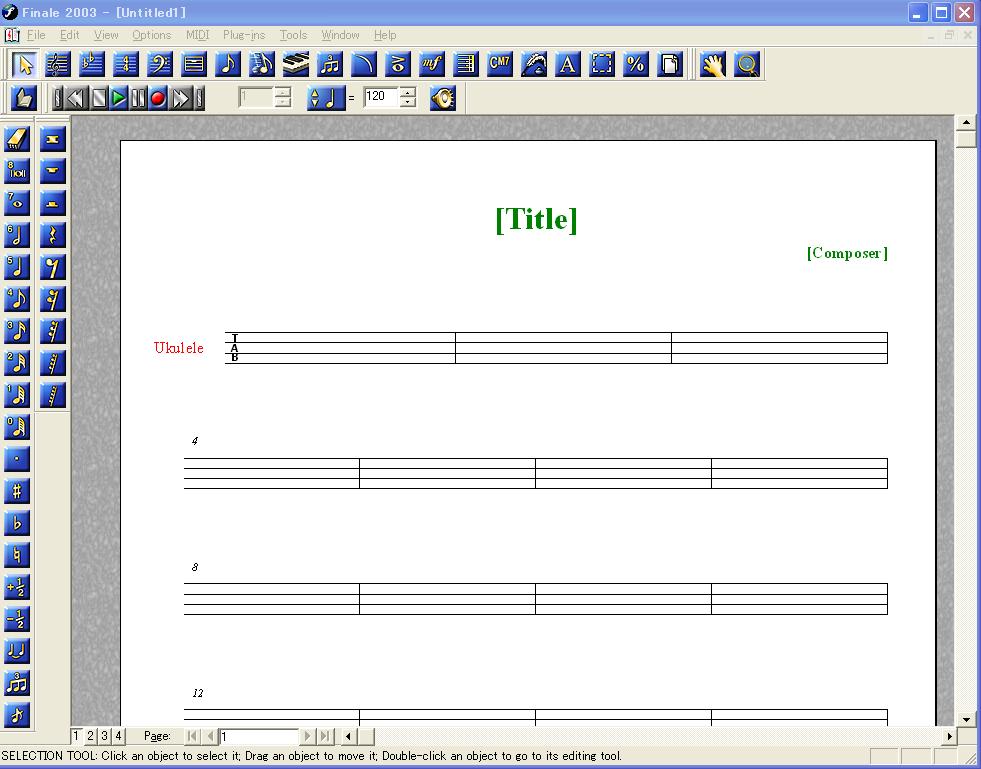Screen dimensions: 981x769
Task: Toggle the grace note tool
Action: (17, 715)
